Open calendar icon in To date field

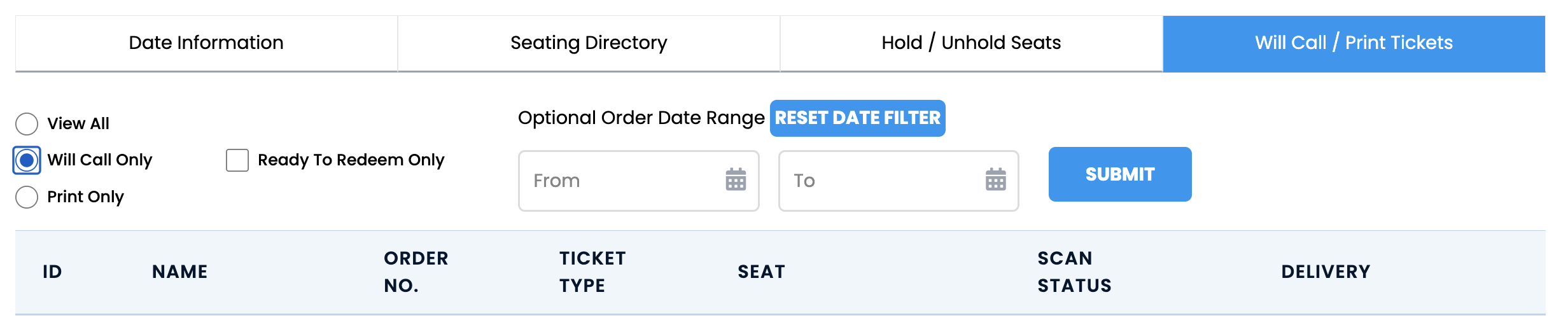pos(995,180)
